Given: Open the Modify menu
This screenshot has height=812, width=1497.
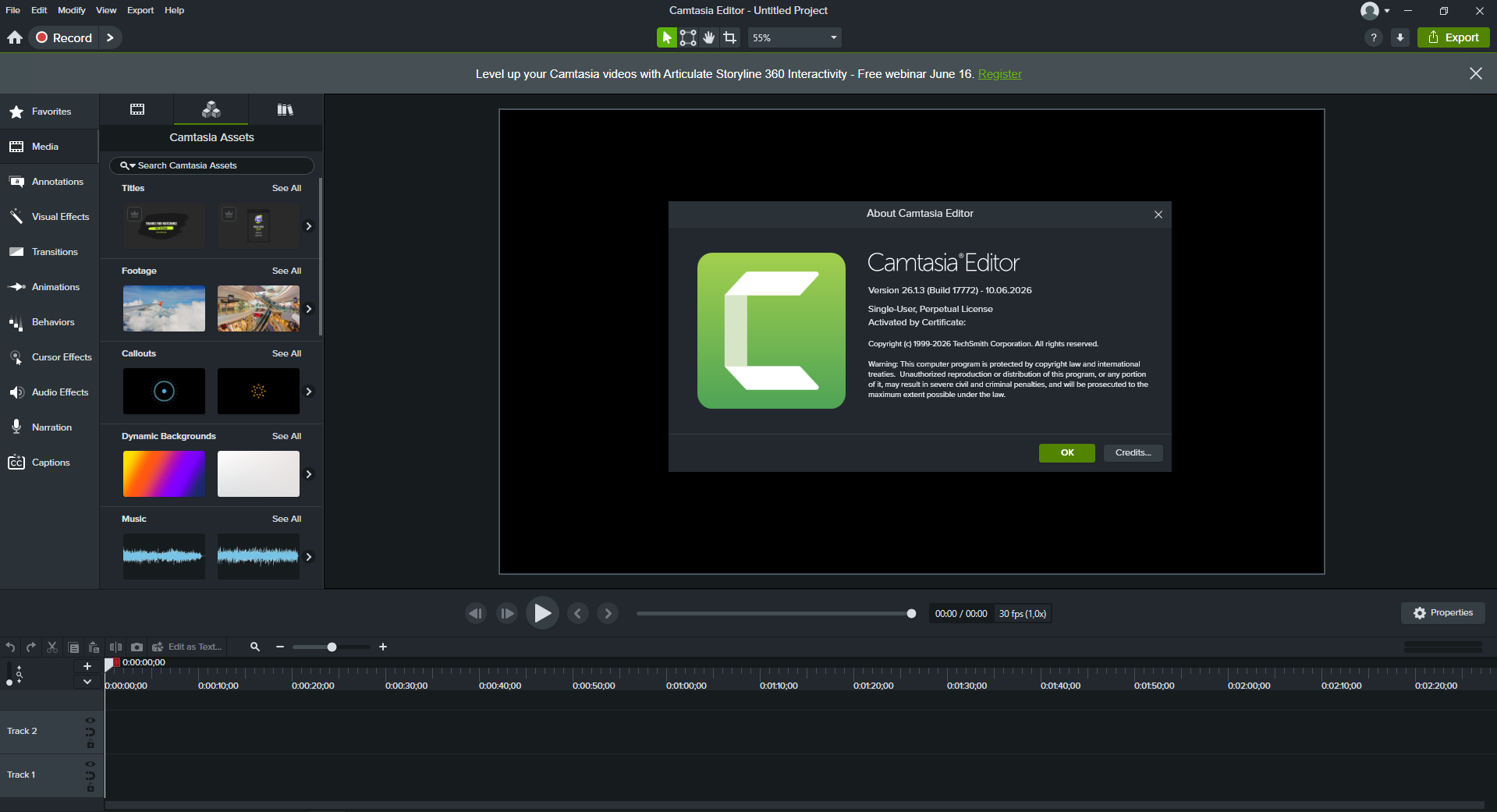Looking at the screenshot, I should coord(72,10).
